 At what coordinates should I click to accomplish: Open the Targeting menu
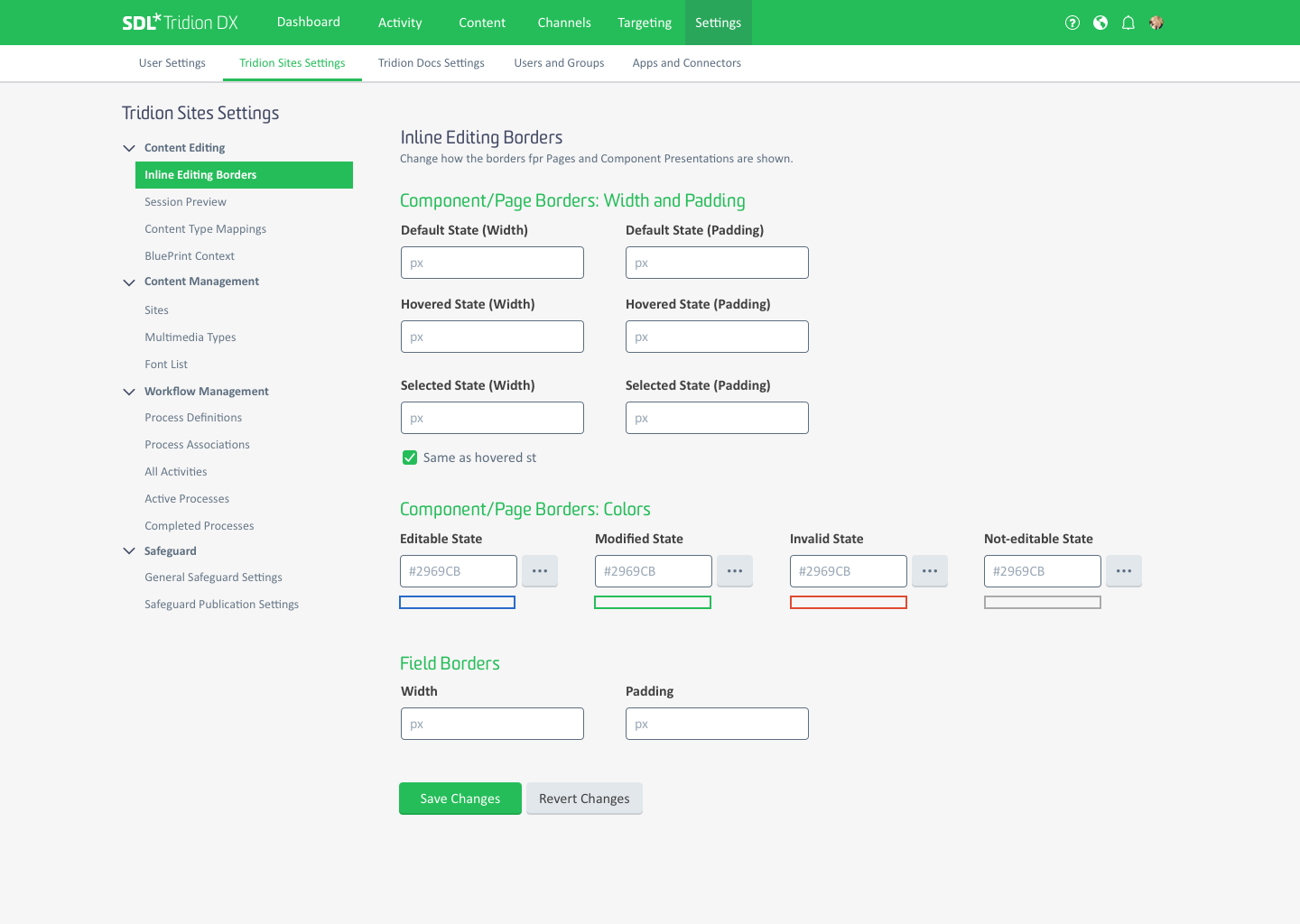point(645,23)
